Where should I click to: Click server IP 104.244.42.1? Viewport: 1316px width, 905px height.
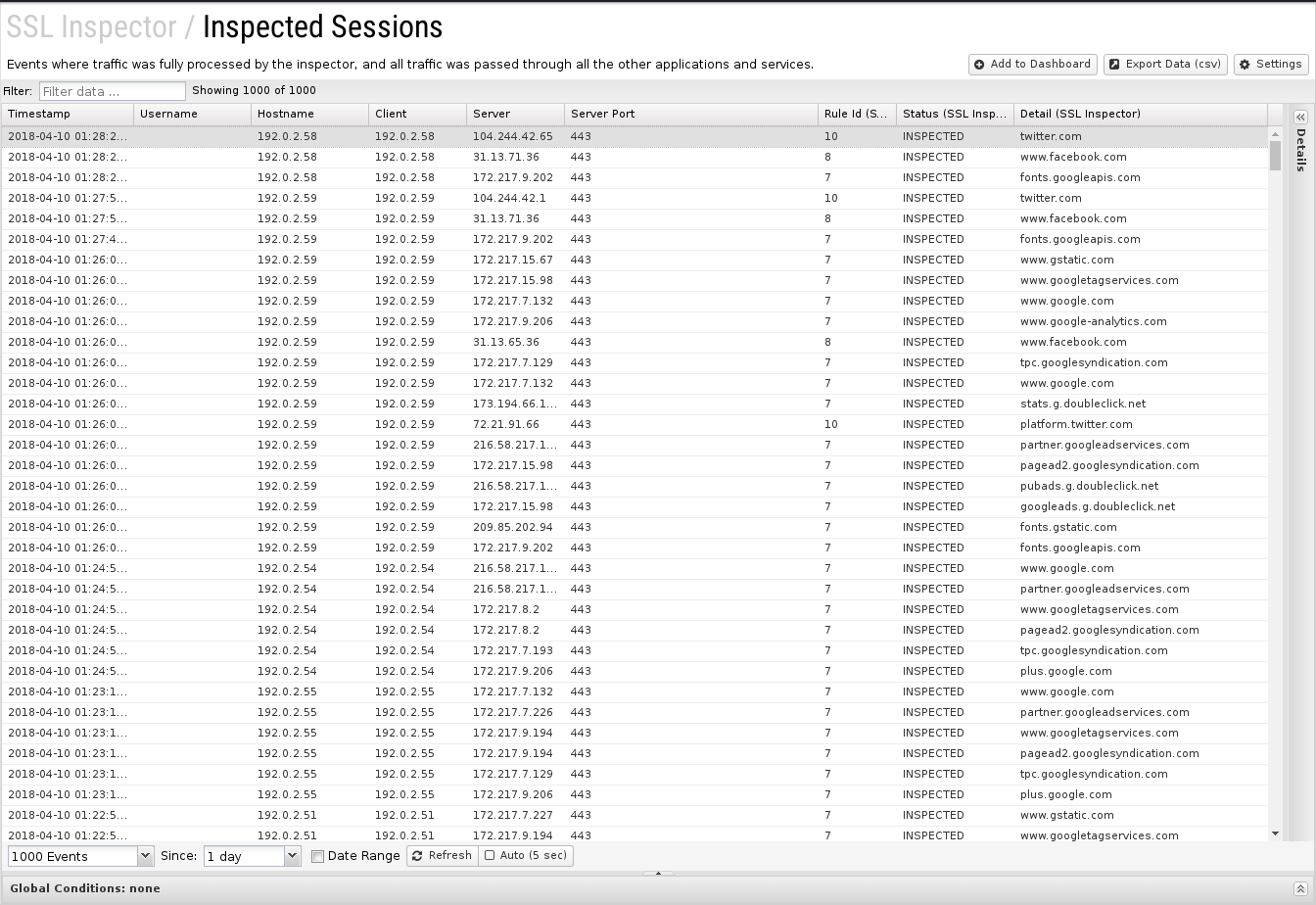tap(509, 198)
